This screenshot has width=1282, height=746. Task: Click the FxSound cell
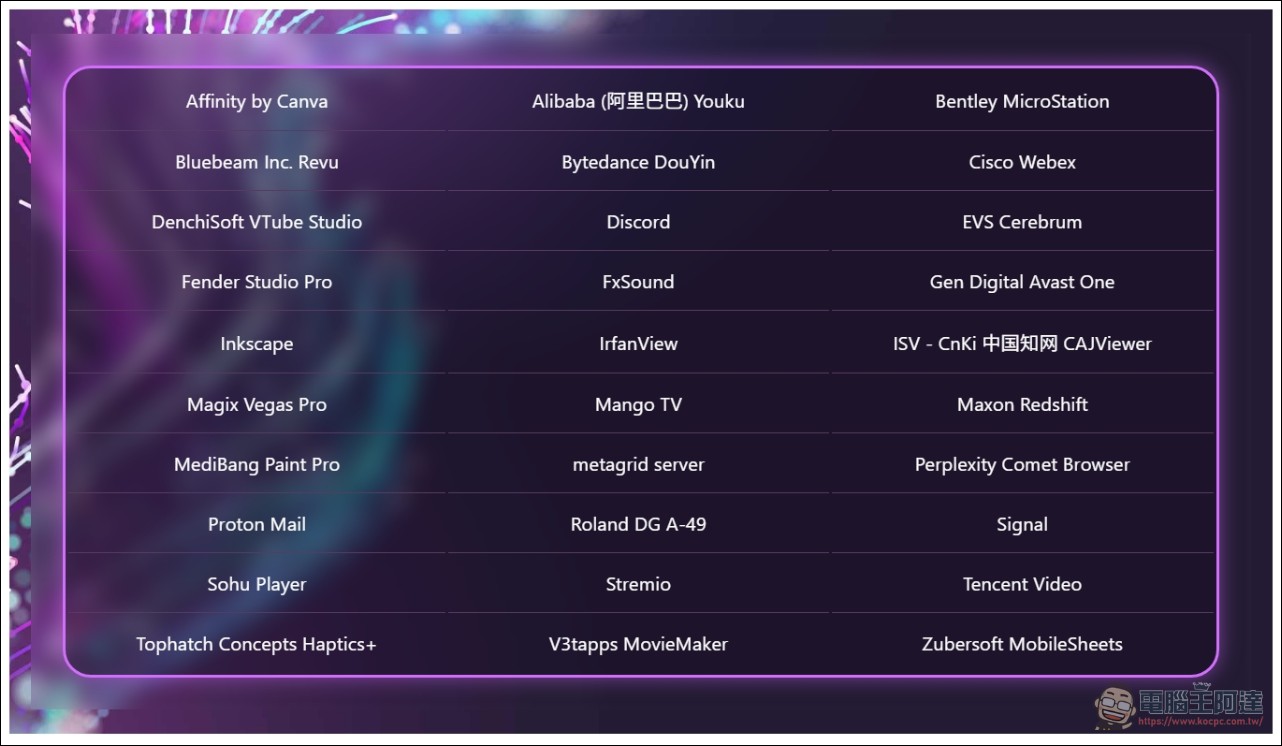point(638,282)
